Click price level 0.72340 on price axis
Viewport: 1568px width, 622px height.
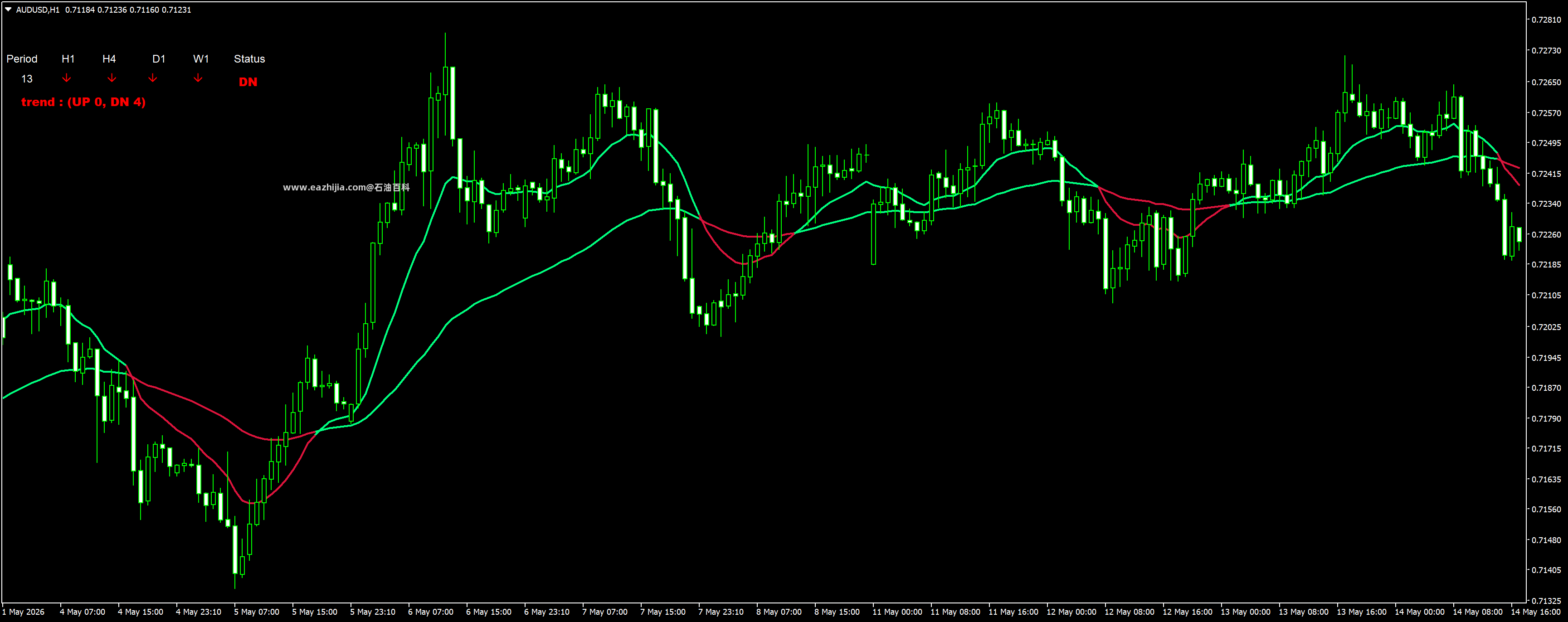(1546, 204)
